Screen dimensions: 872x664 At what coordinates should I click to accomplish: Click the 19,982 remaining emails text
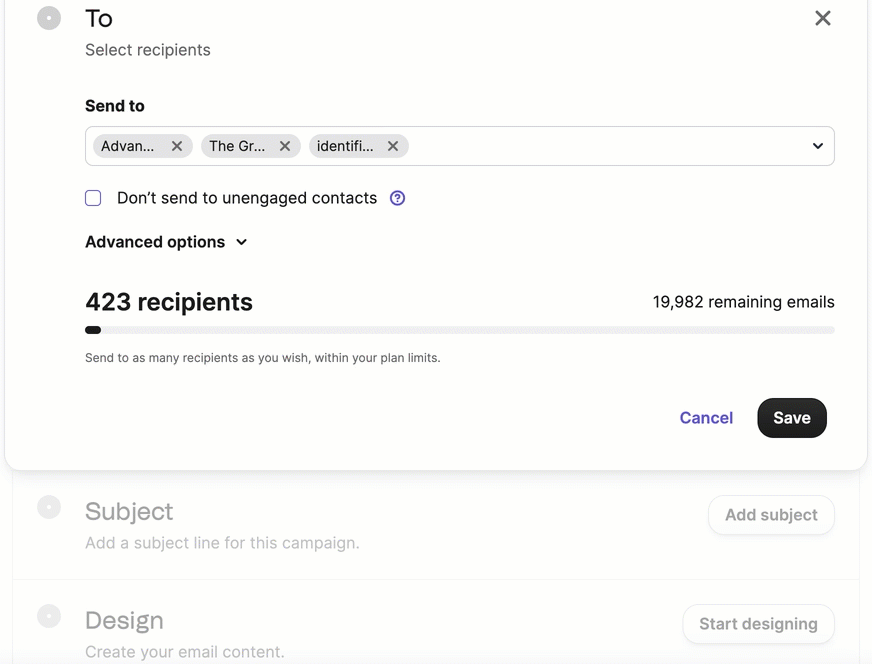744,302
